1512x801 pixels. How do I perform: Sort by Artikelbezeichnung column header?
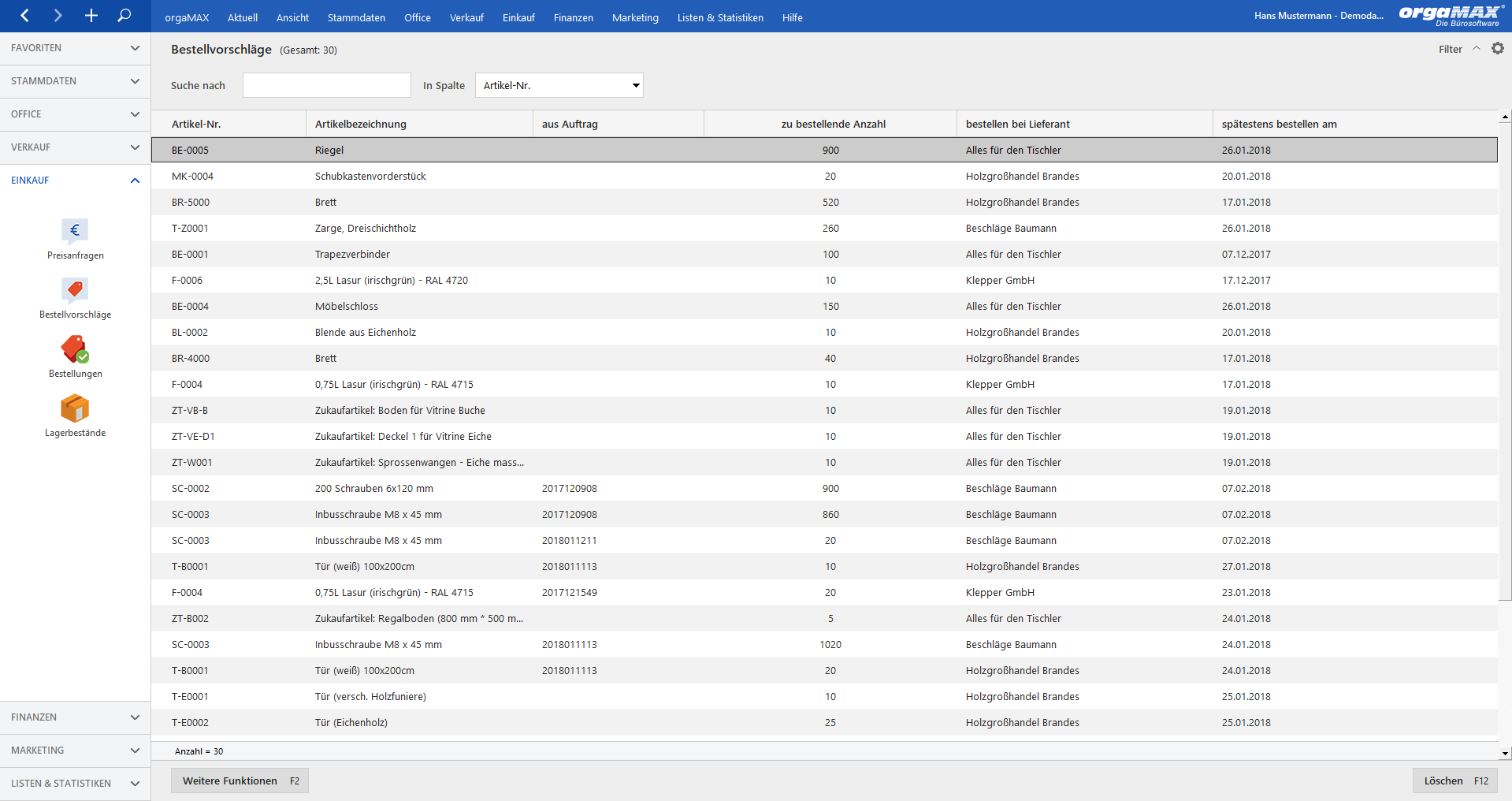pos(419,124)
